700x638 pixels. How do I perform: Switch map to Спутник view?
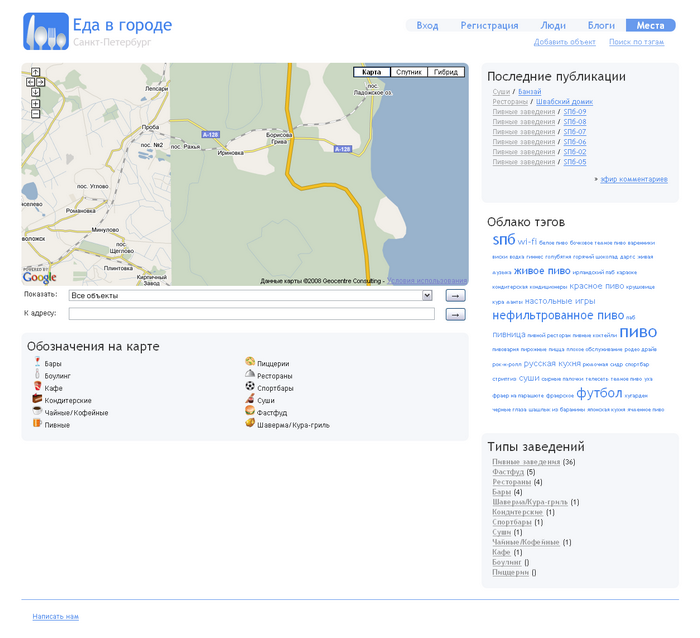click(408, 72)
